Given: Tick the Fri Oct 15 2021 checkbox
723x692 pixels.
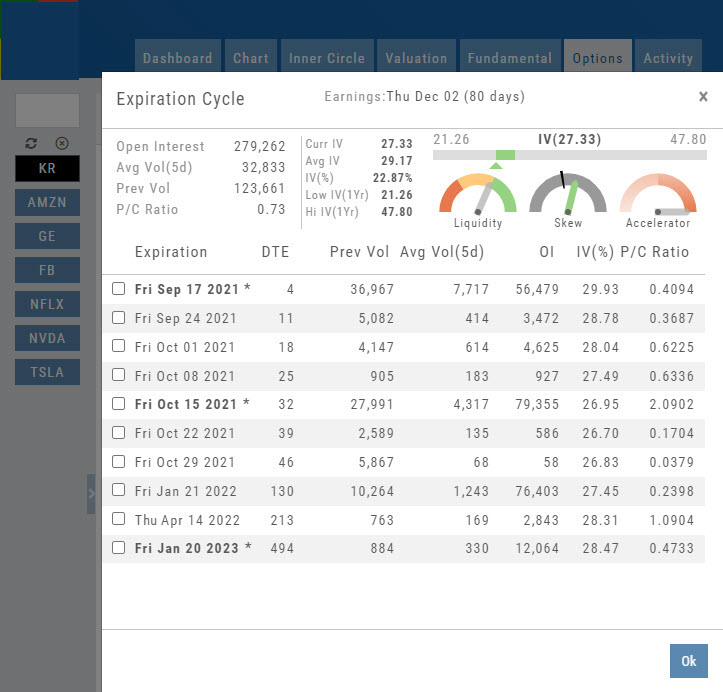Looking at the screenshot, I should (x=119, y=404).
